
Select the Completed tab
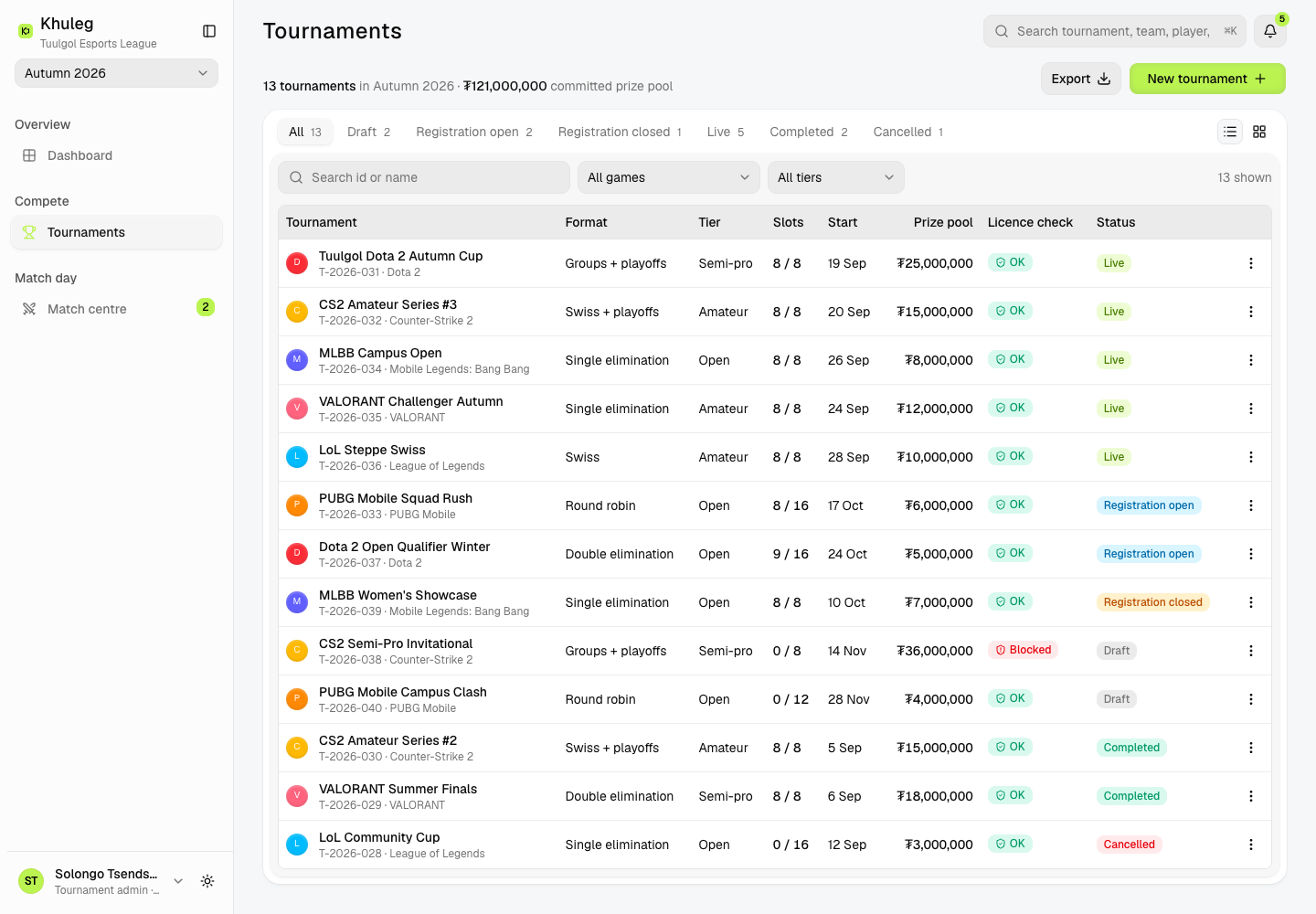tap(809, 132)
